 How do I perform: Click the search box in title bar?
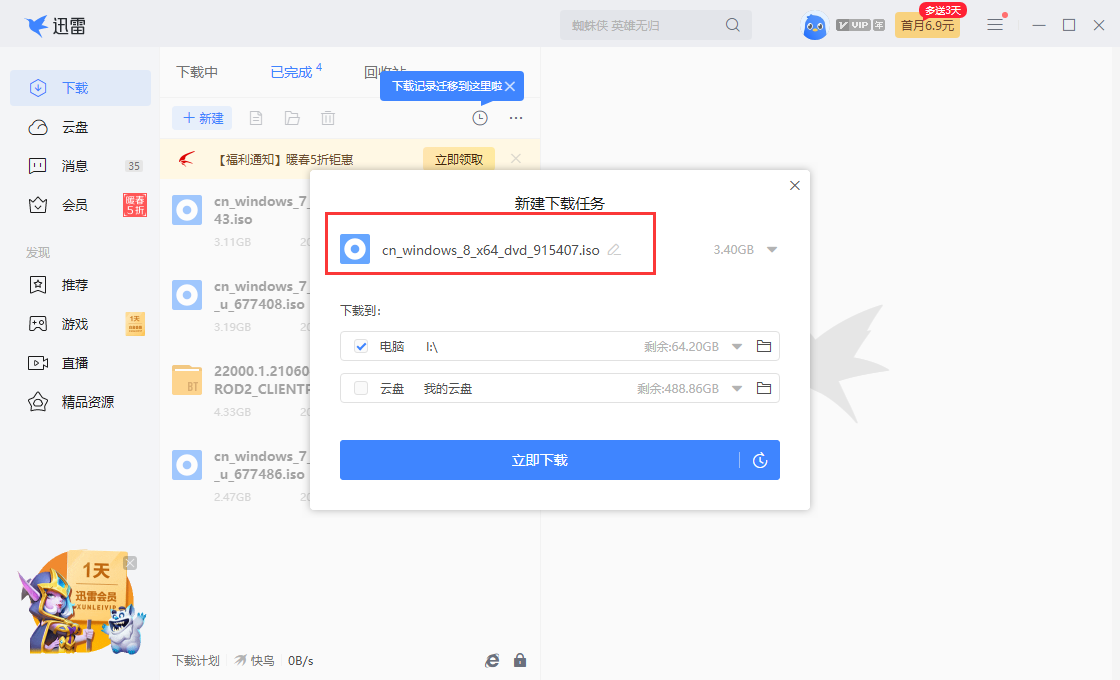tap(656, 25)
